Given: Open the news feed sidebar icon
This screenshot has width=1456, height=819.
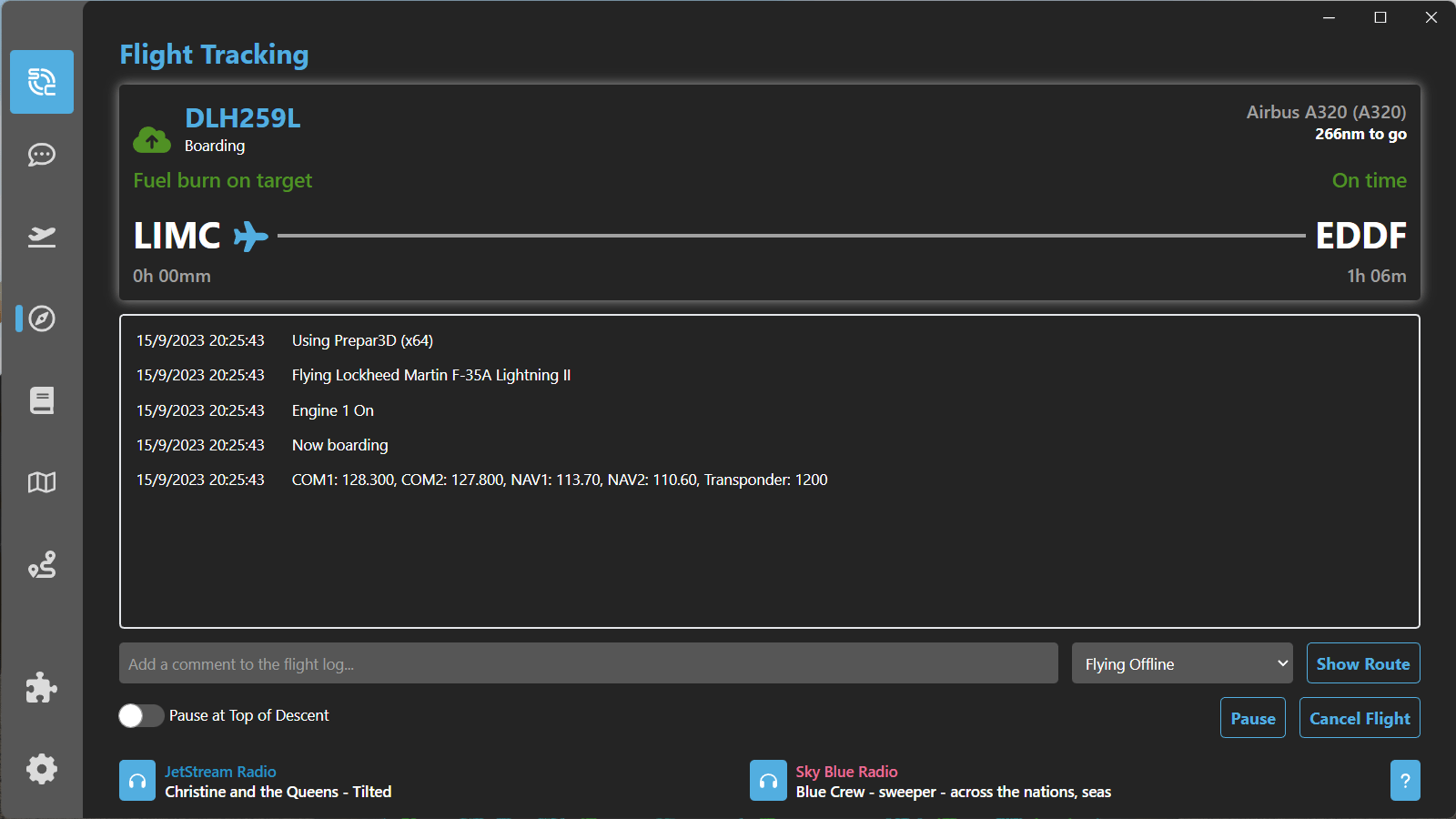Looking at the screenshot, I should 42,82.
